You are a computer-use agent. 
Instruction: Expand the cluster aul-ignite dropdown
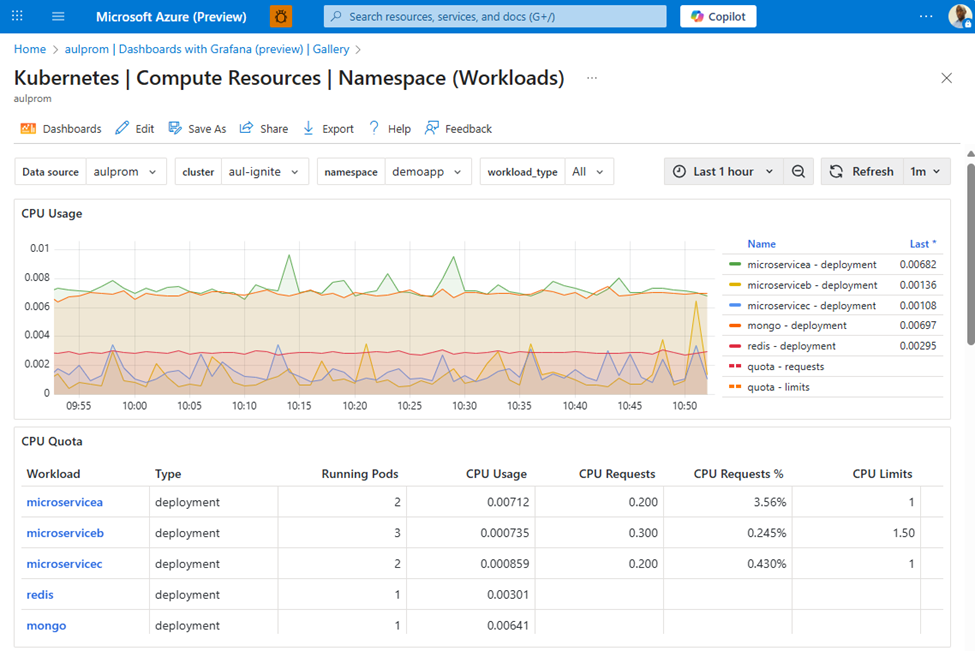[x=264, y=172]
